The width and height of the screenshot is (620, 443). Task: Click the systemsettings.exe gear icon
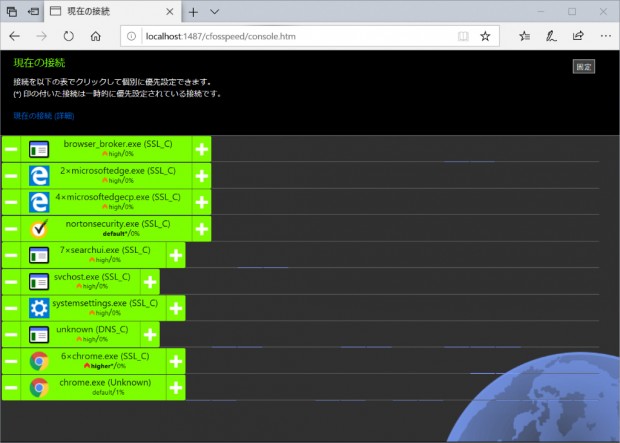39,308
